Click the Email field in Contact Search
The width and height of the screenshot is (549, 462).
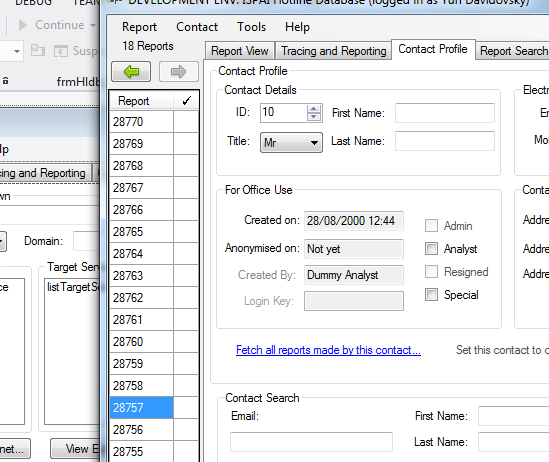[311, 442]
